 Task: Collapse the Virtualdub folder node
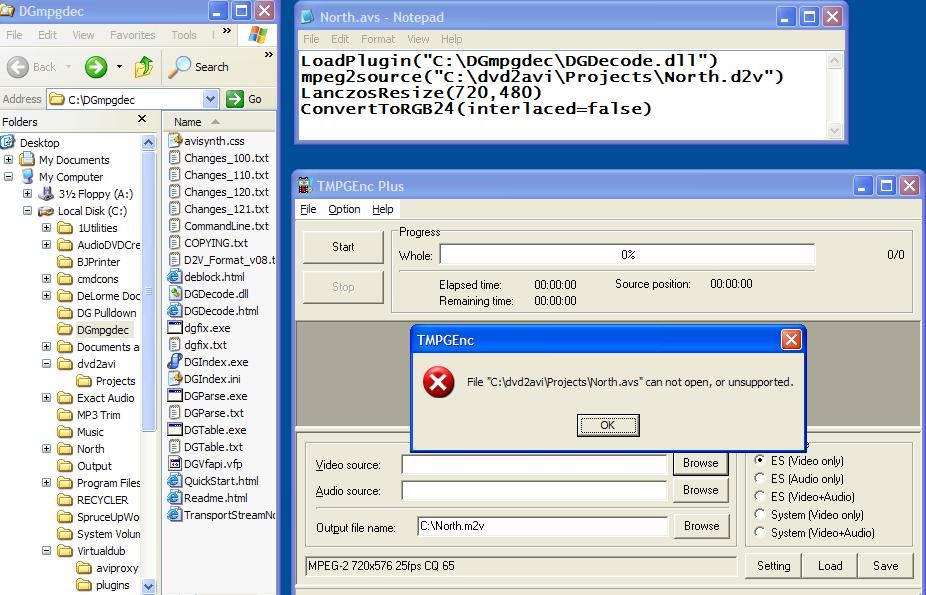(46, 551)
